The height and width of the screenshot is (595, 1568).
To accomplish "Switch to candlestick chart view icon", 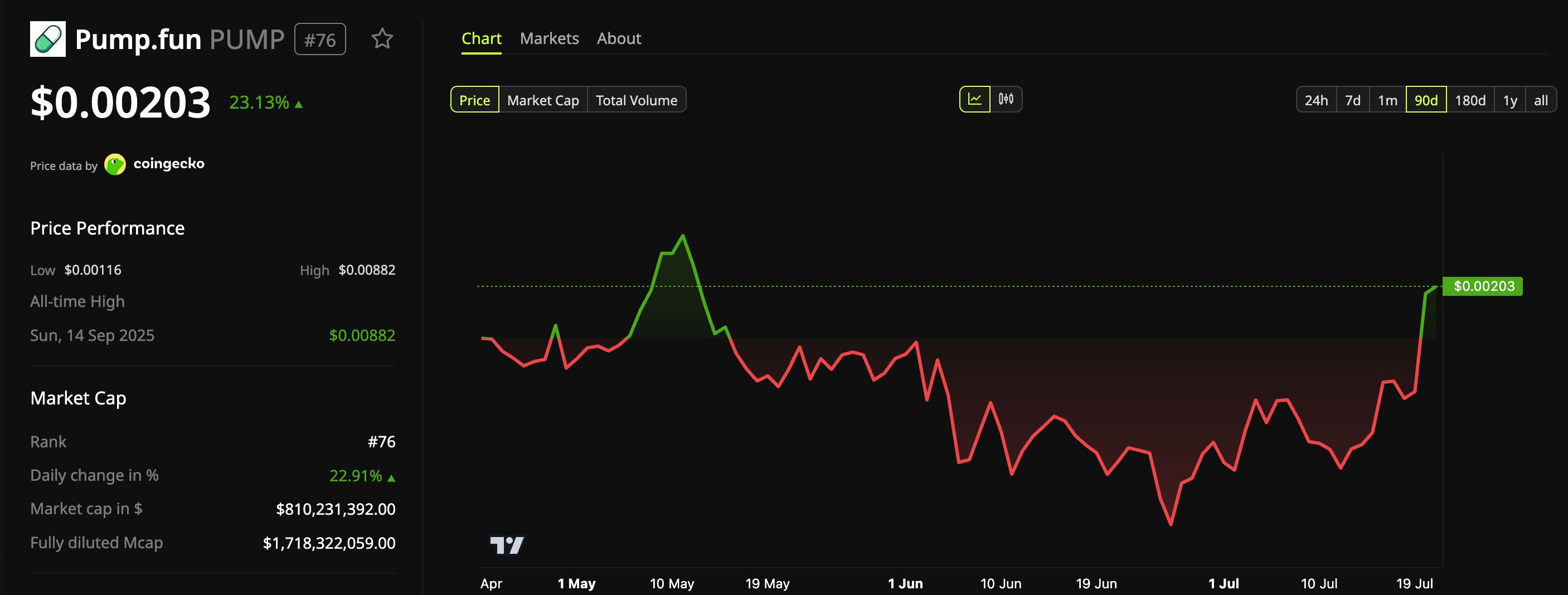I will pos(1006,99).
